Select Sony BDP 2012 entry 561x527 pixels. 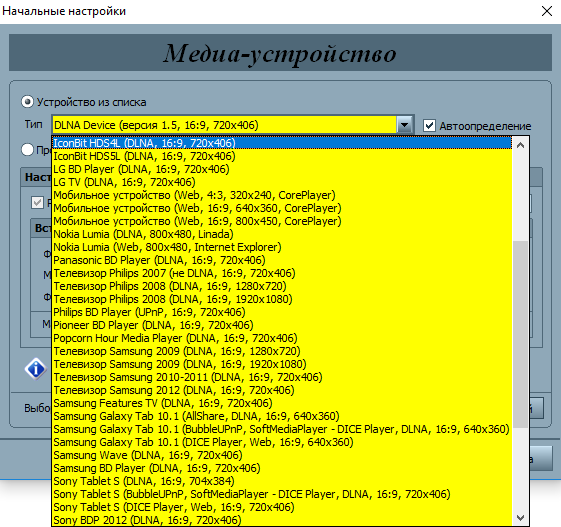(282, 520)
